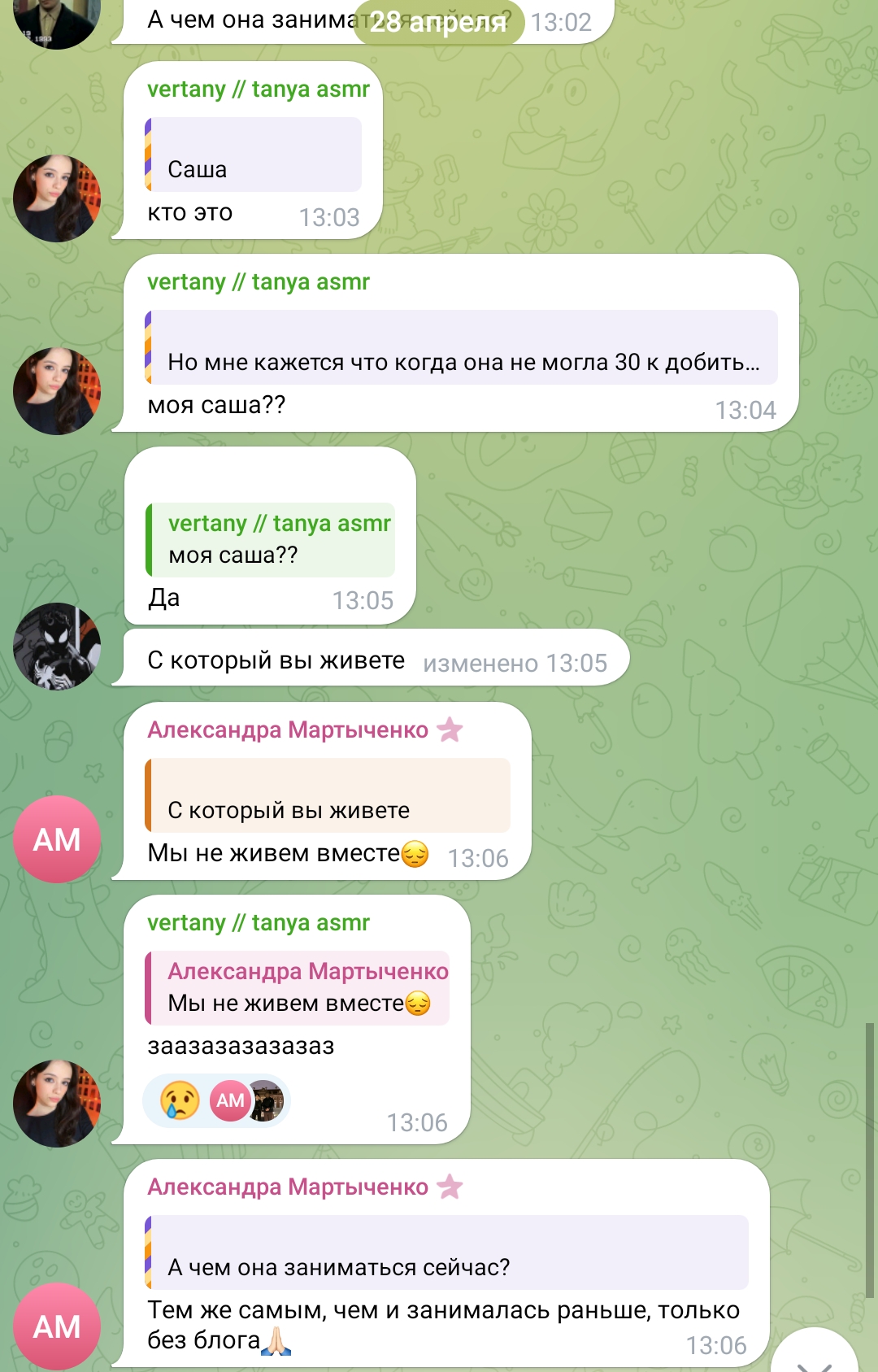Viewport: 878px width, 1372px height.
Task: Tap sender name 'vertany // tanya asmr' above 'кто это'
Action: [259, 89]
